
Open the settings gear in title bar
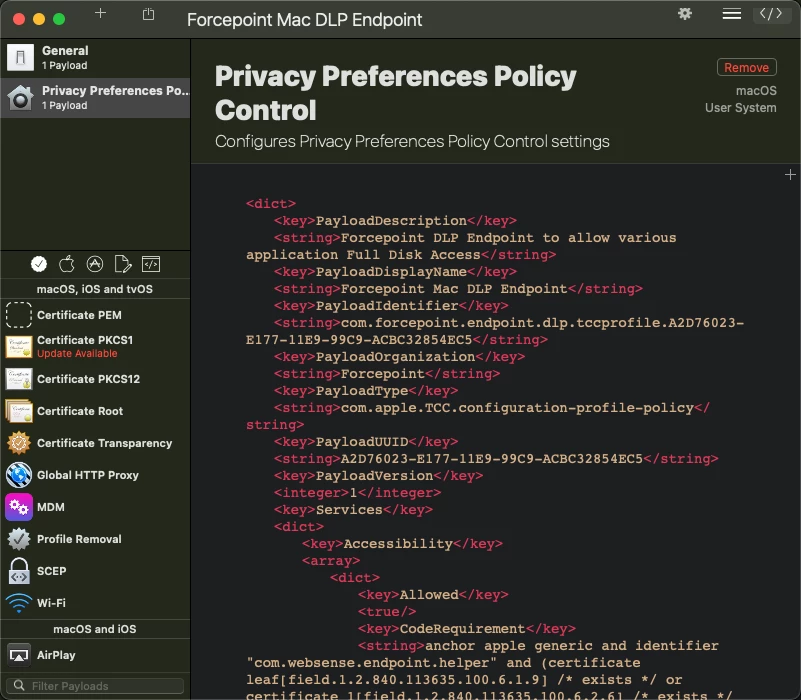click(685, 14)
